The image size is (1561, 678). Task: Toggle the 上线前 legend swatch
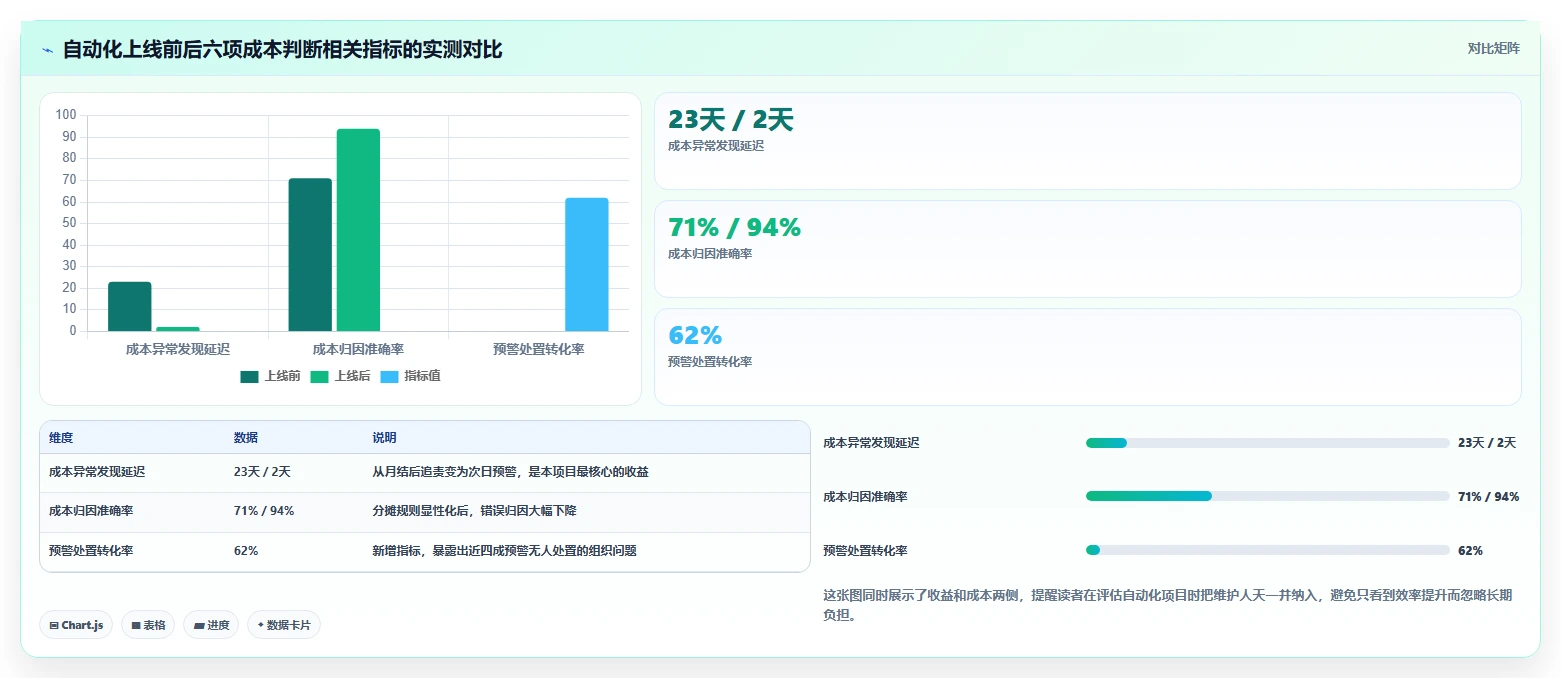pos(250,377)
